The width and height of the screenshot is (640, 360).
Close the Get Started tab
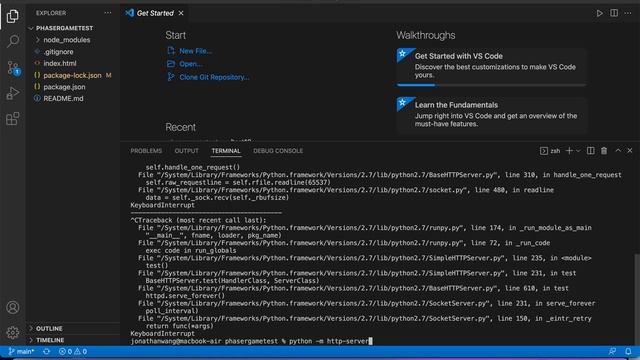pyautogui.click(x=181, y=13)
